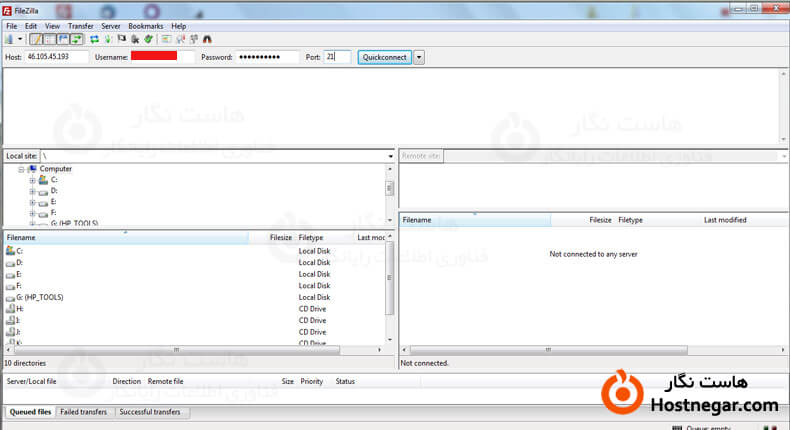Sort remote list by Last modified column
Image resolution: width=790 pixels, height=430 pixels.
(x=725, y=220)
